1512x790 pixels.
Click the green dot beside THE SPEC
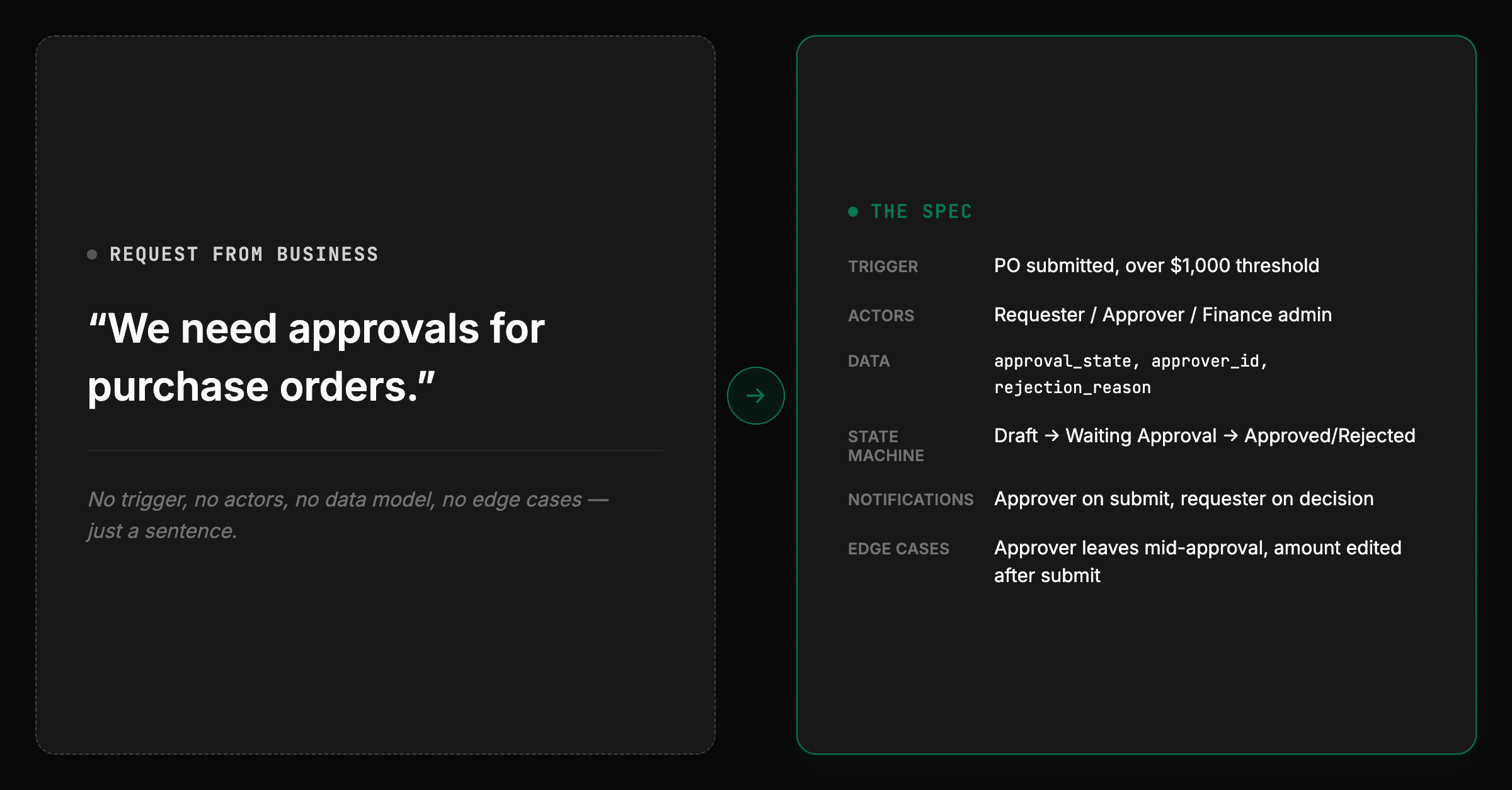tap(853, 212)
